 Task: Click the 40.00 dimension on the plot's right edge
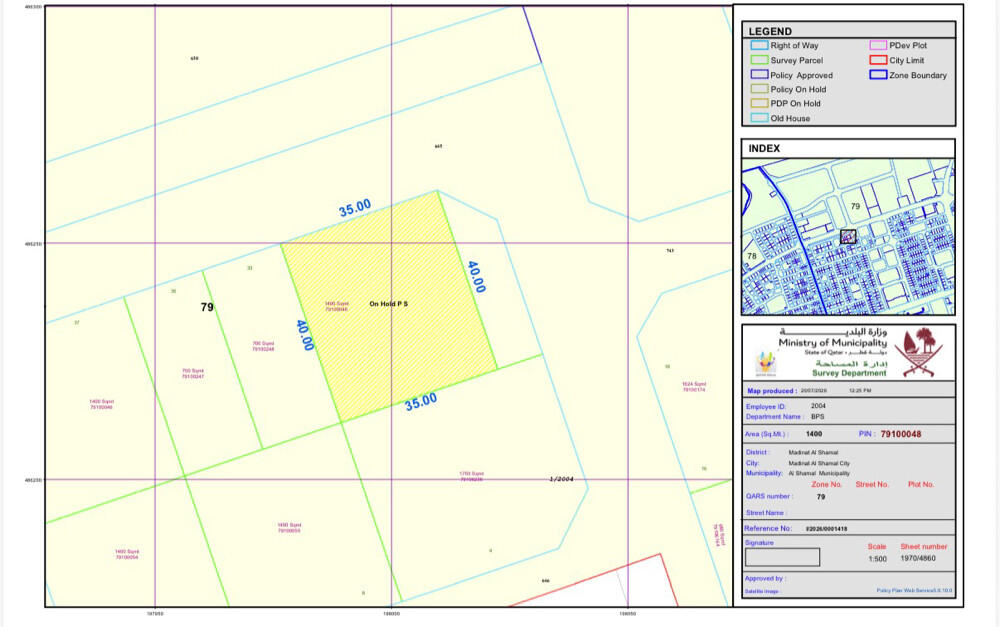476,277
